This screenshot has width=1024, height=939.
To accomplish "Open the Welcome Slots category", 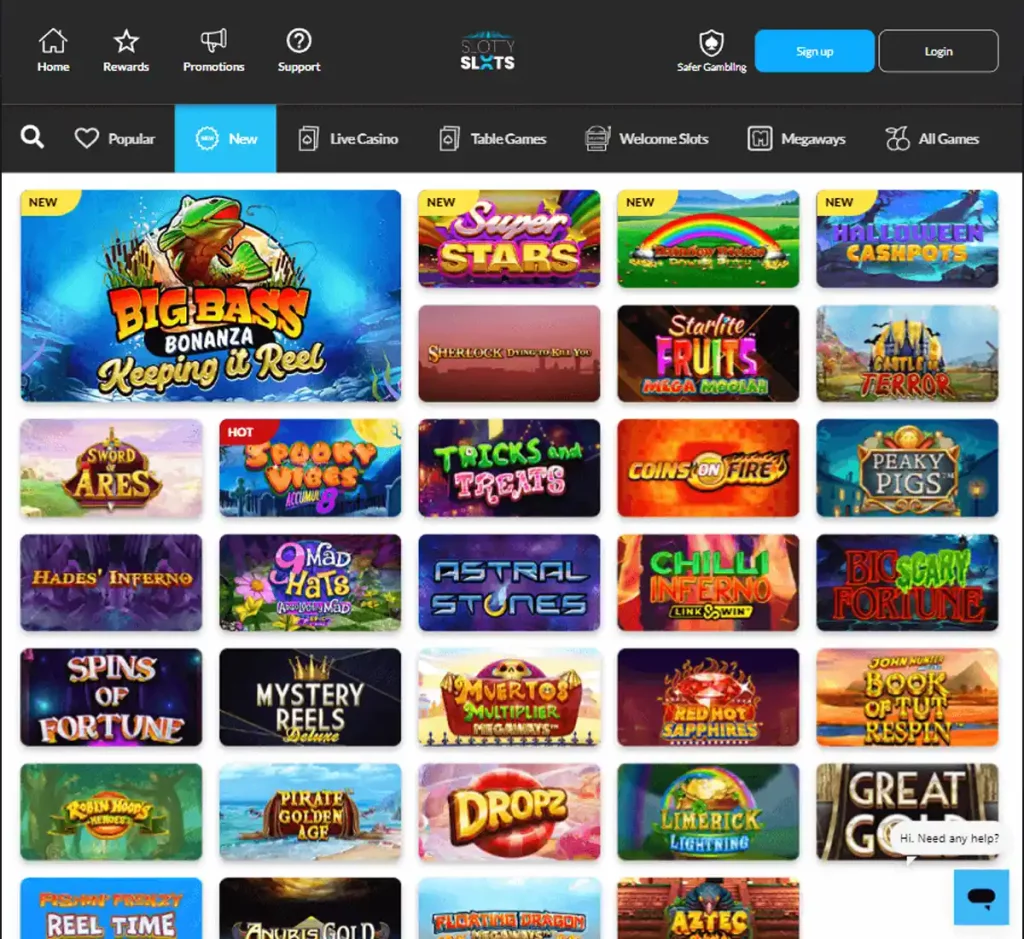I will coord(649,138).
